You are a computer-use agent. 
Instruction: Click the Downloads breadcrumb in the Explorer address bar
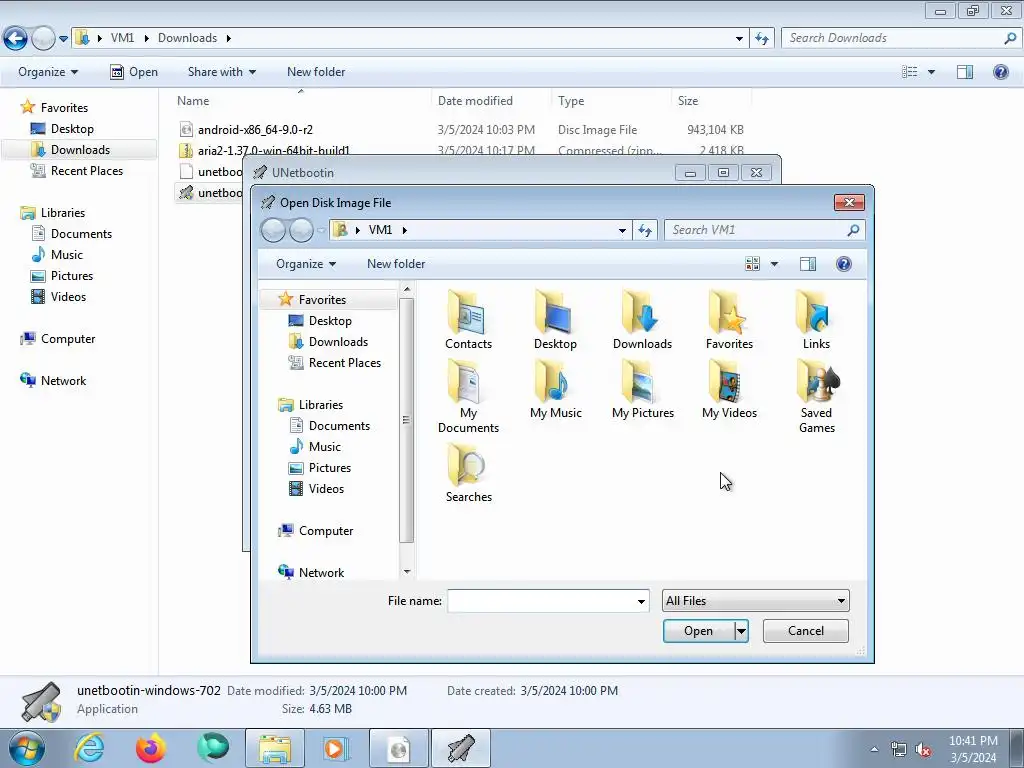coord(187,38)
